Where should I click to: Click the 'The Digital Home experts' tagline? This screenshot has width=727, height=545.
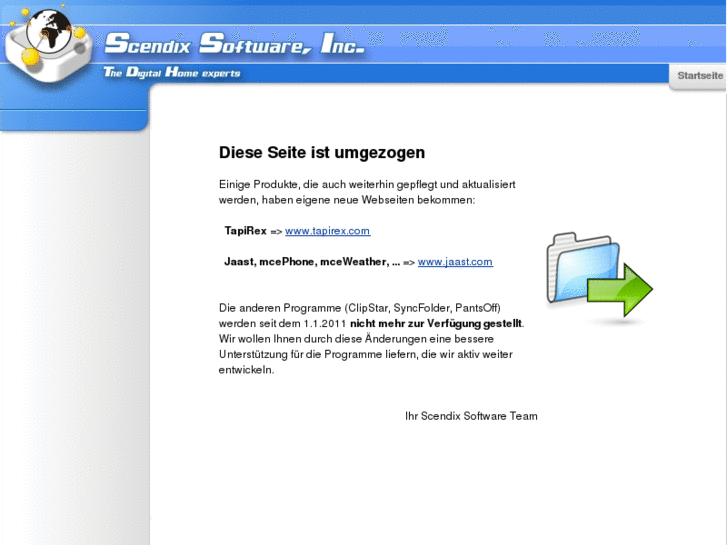pos(172,72)
